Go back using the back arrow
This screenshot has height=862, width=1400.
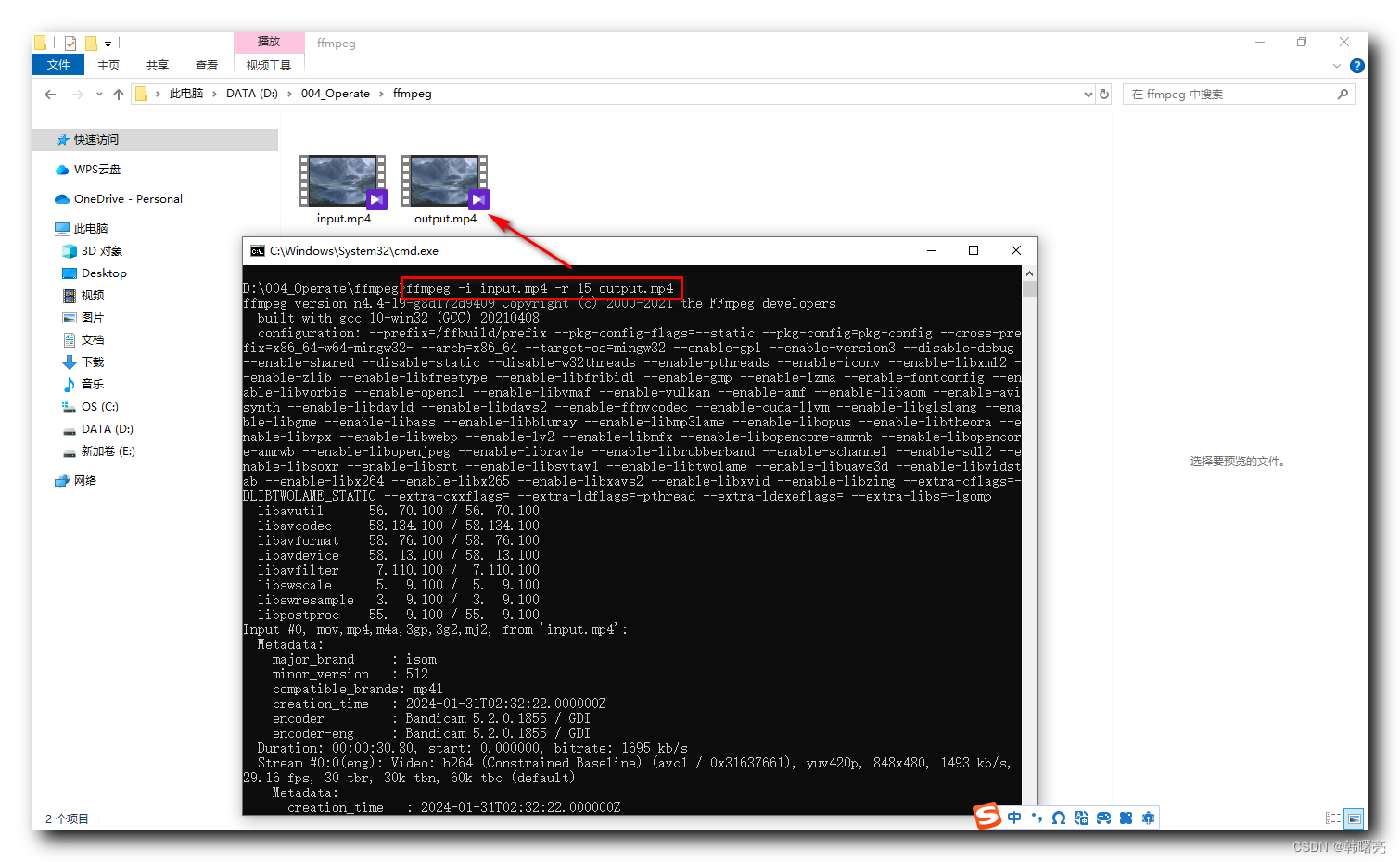tap(50, 94)
